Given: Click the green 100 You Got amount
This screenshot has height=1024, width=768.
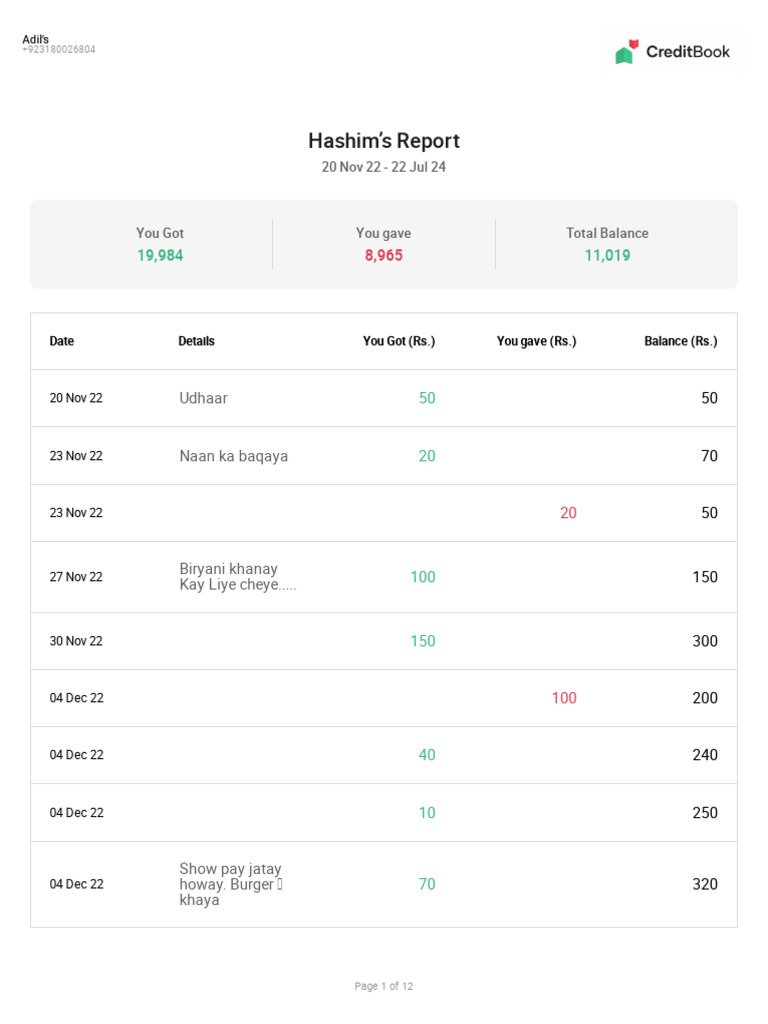Looking at the screenshot, I should pyautogui.click(x=423, y=577).
